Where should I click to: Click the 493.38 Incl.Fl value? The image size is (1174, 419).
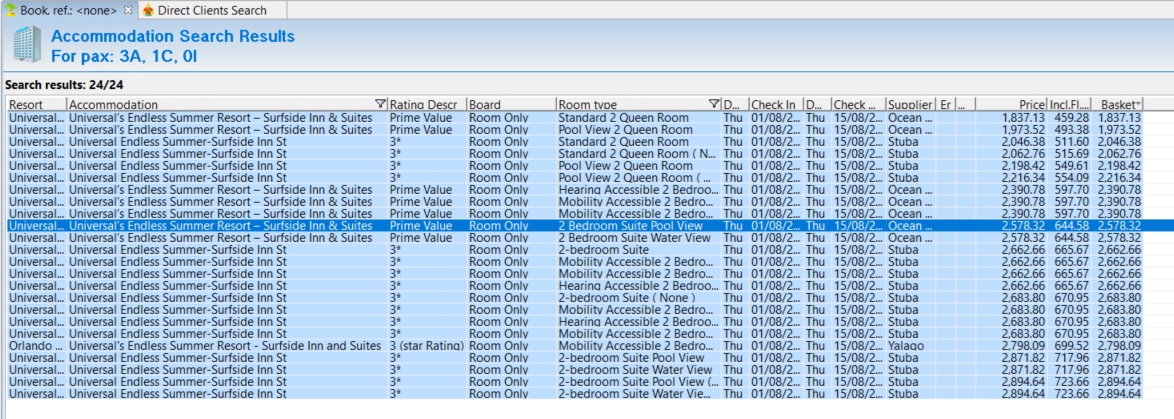coord(1071,130)
